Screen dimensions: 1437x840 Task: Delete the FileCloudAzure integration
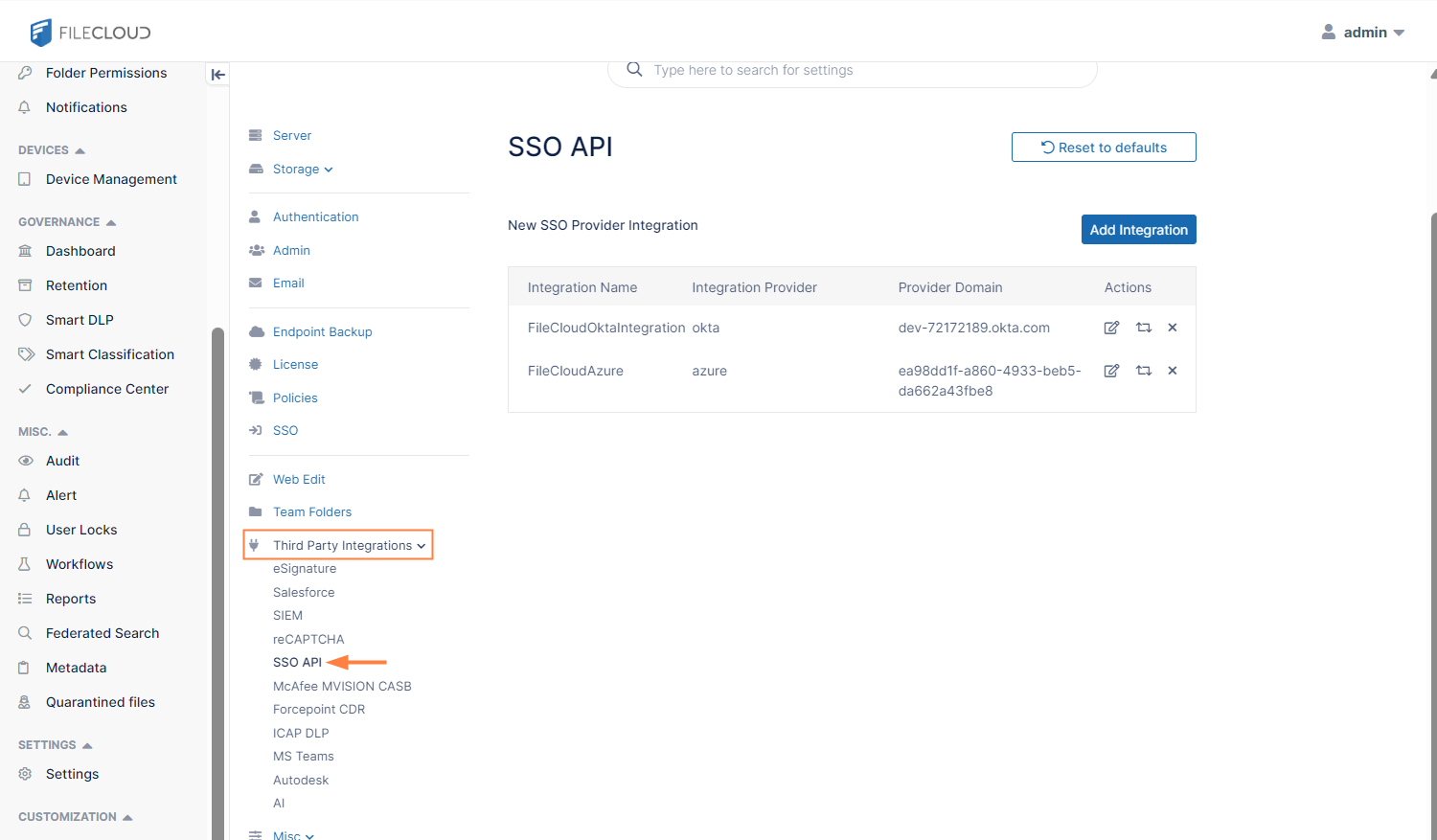coord(1172,371)
